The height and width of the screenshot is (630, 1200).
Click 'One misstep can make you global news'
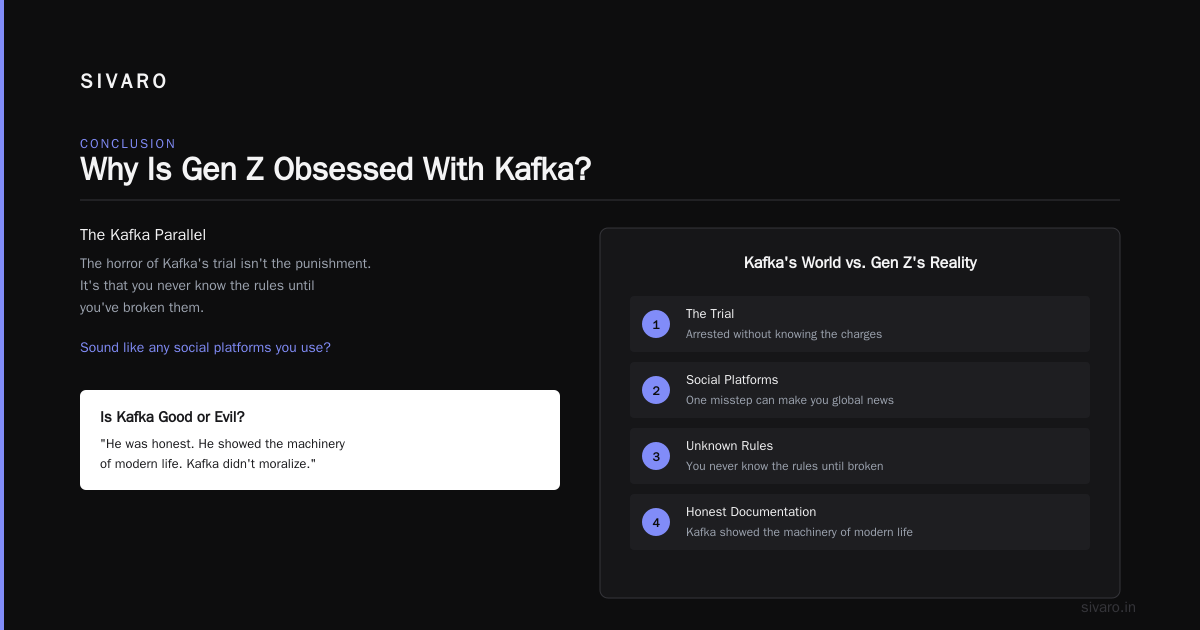tap(790, 400)
